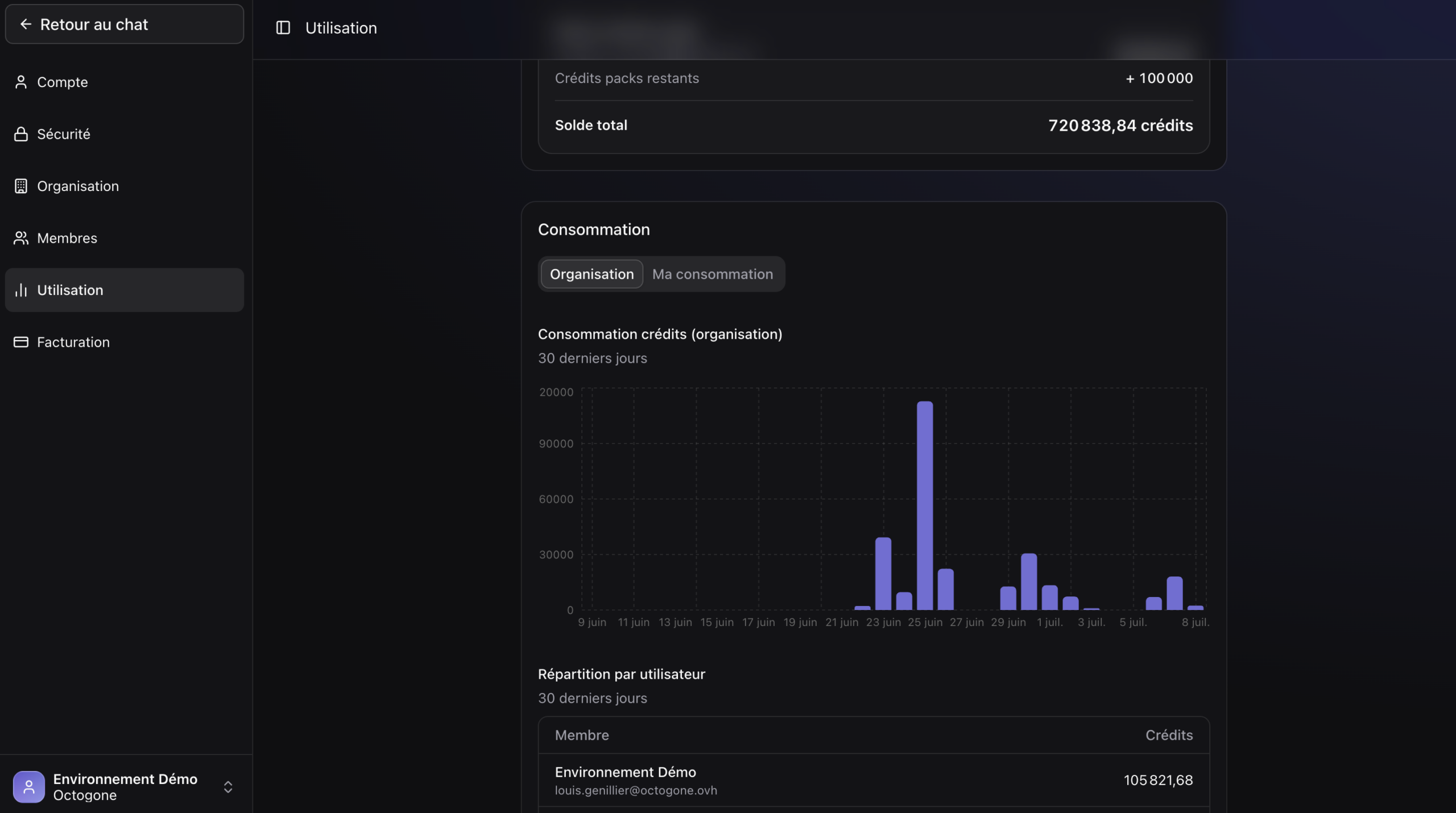The image size is (1456, 813).
Task: Click the Compte person icon
Action: (21, 82)
